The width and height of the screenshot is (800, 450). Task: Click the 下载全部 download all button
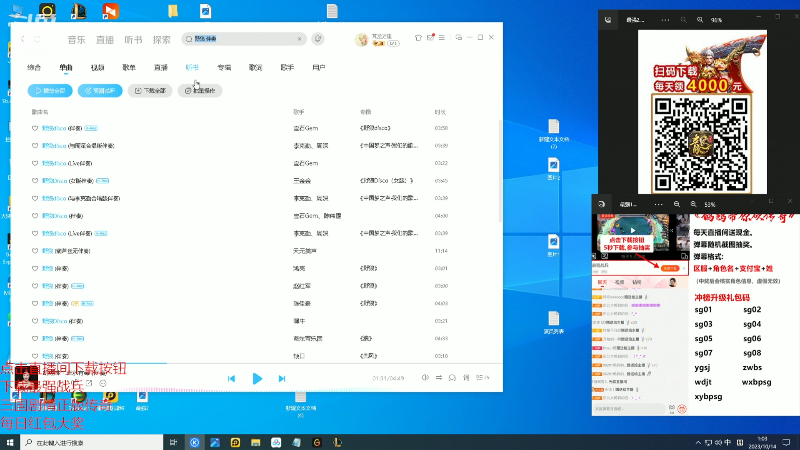150,90
